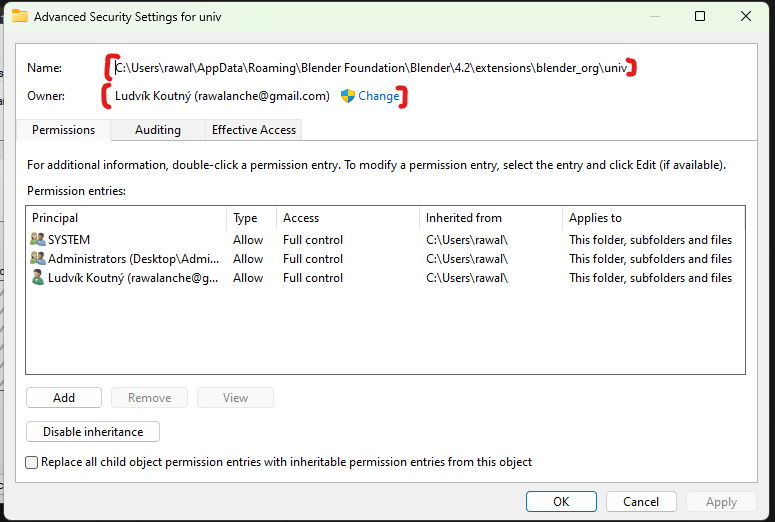Select the SYSTEM permission entry
The width and height of the screenshot is (775, 522).
(x=385, y=240)
